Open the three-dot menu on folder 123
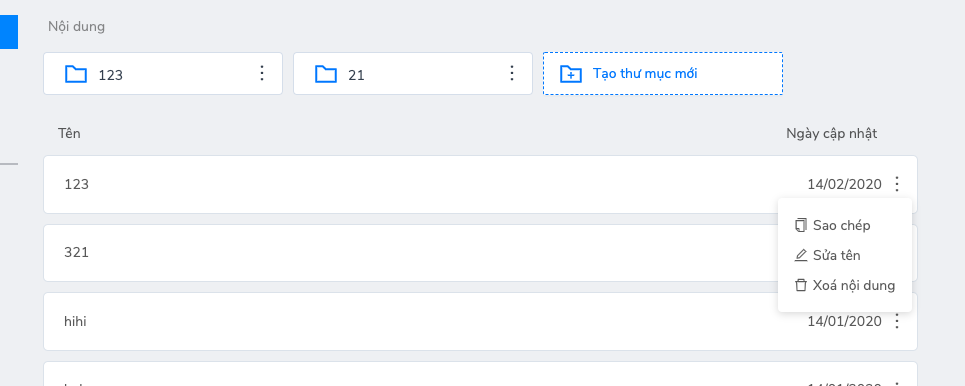The width and height of the screenshot is (965, 386). coord(262,73)
